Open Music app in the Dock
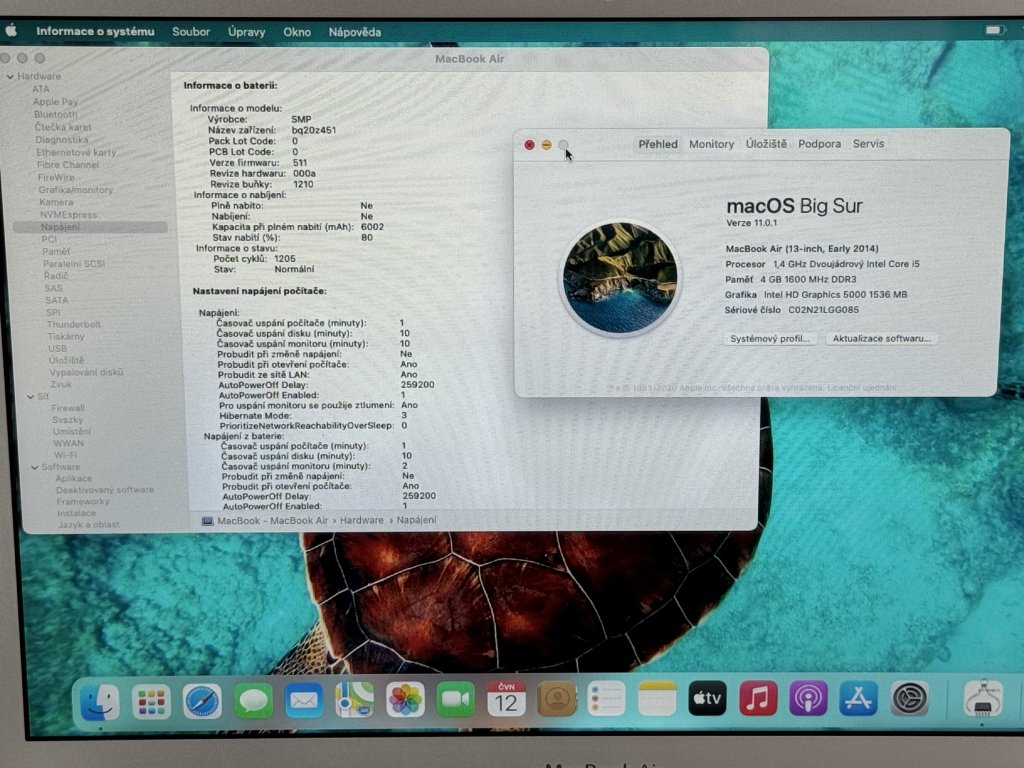 [758, 698]
